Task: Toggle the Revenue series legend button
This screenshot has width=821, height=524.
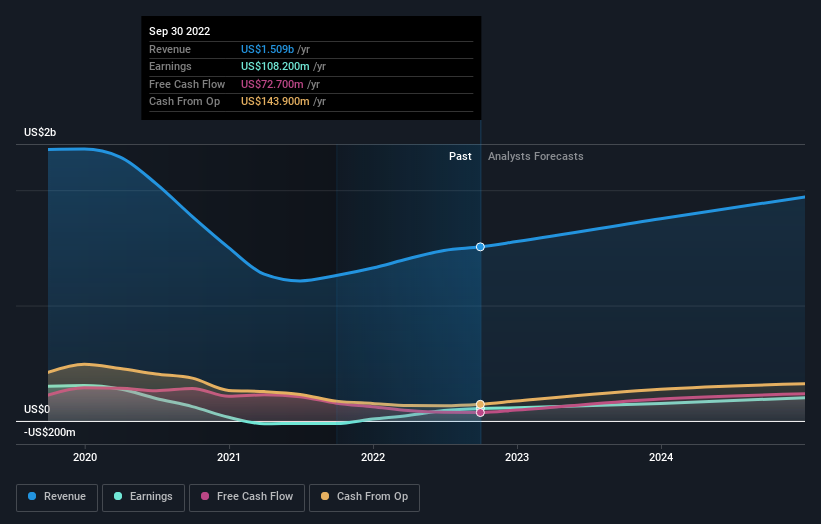Action: coord(57,497)
